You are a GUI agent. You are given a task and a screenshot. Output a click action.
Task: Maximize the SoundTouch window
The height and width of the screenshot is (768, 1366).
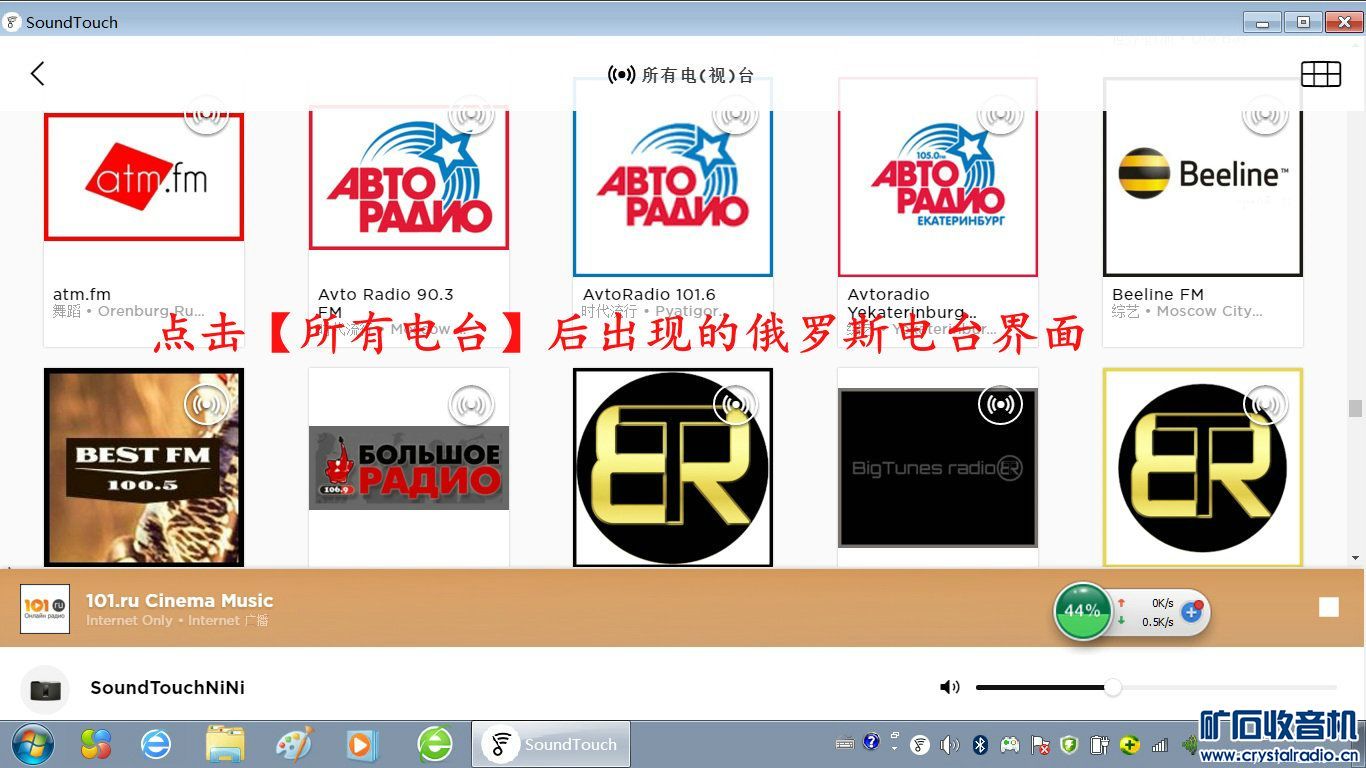[1303, 21]
